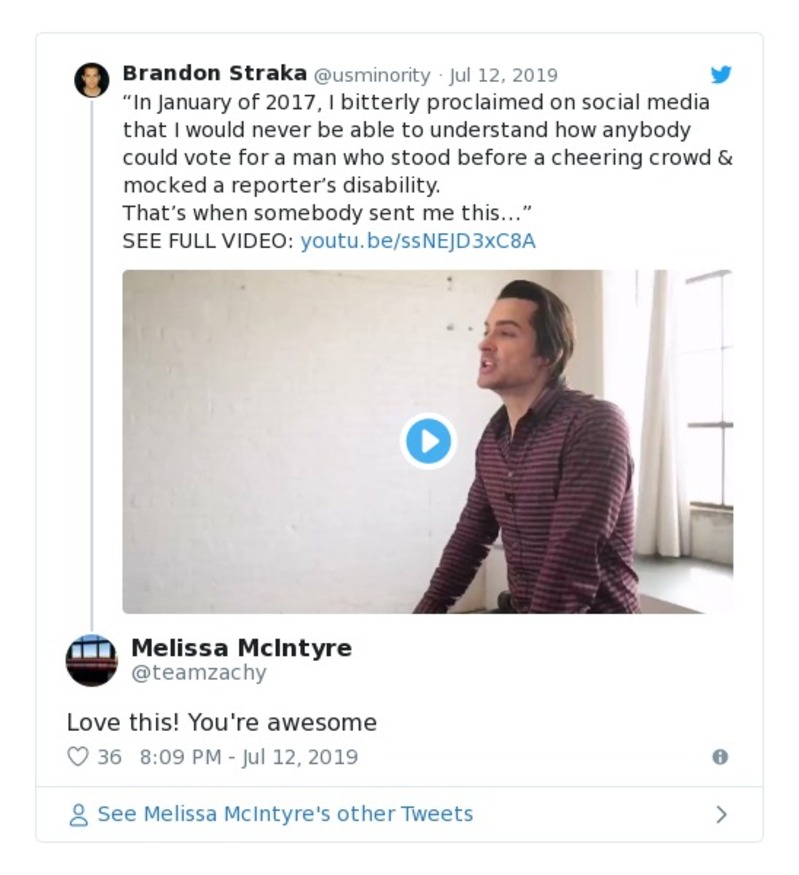The image size is (799, 875).
Task: Click the Melissa McIntyre display name
Action: click(x=241, y=648)
